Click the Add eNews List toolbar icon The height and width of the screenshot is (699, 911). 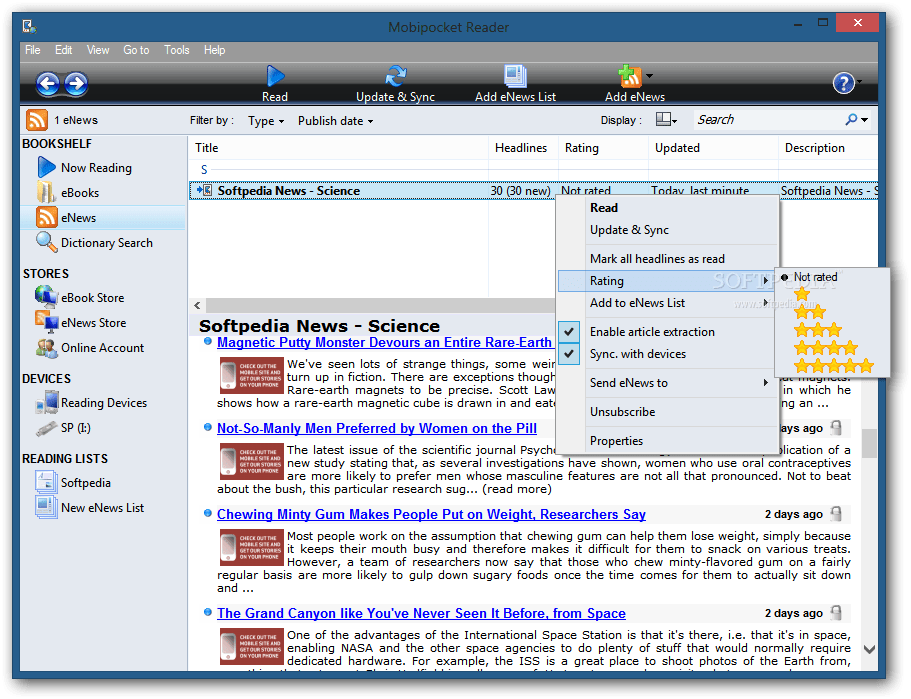point(515,76)
